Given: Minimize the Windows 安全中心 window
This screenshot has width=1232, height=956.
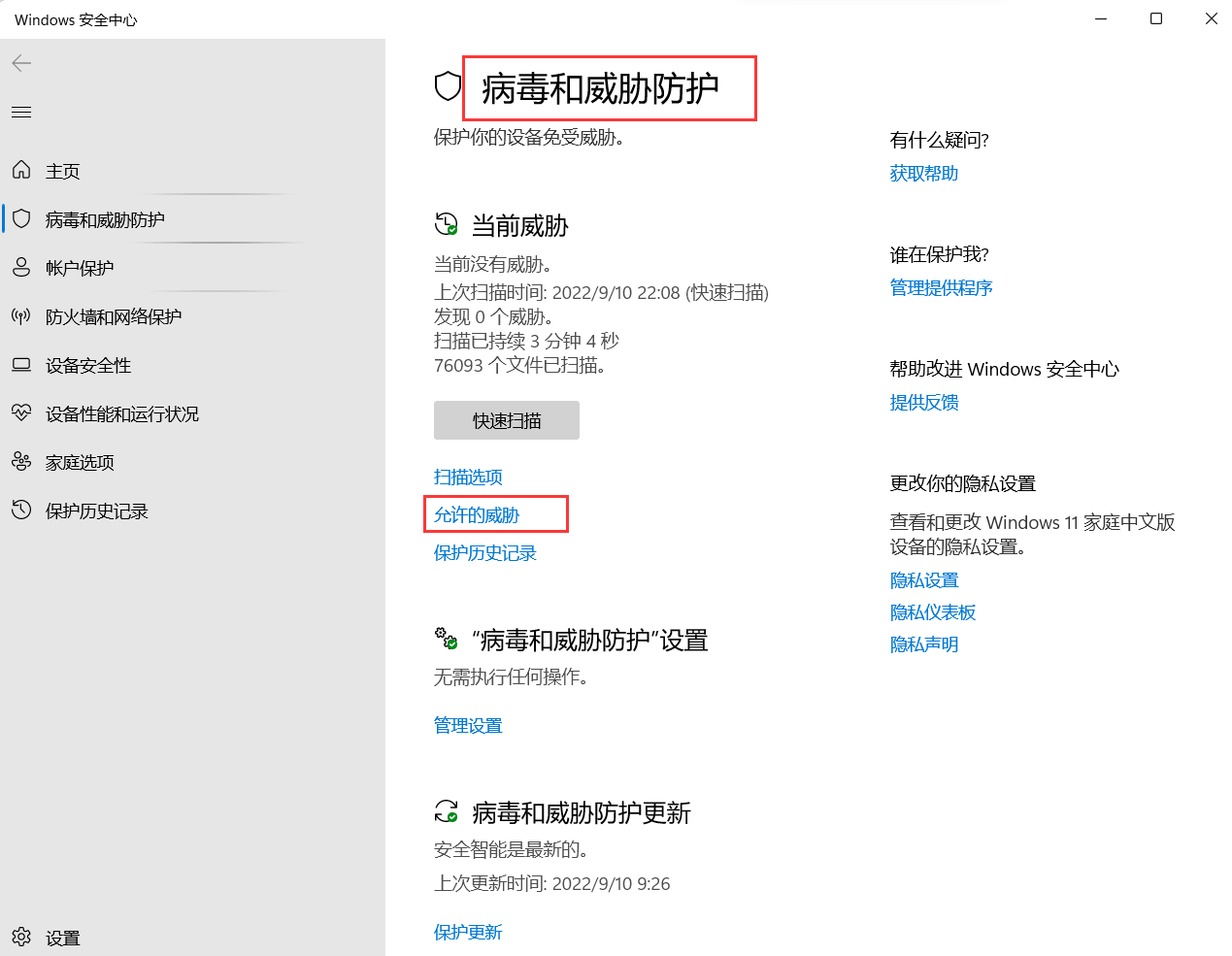Looking at the screenshot, I should pos(1101,18).
